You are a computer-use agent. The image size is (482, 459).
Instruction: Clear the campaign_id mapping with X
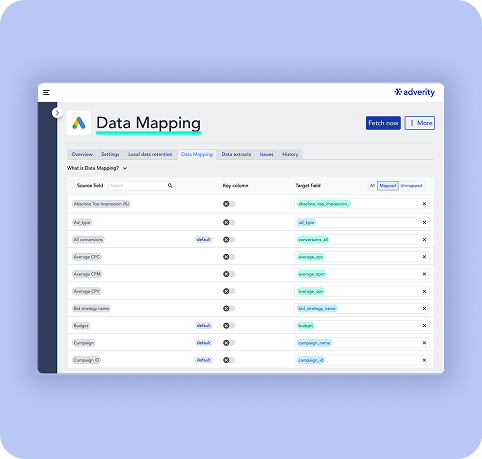424,360
